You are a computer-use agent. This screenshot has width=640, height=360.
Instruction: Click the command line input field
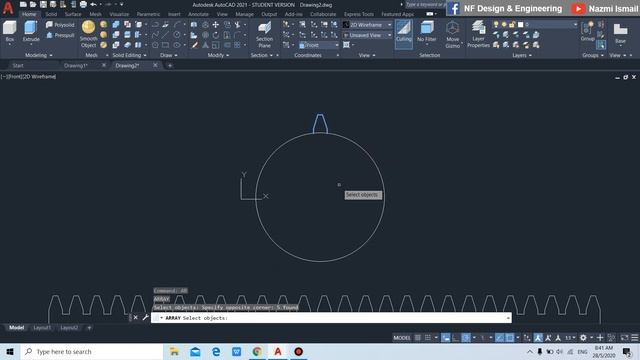pyautogui.click(x=331, y=318)
